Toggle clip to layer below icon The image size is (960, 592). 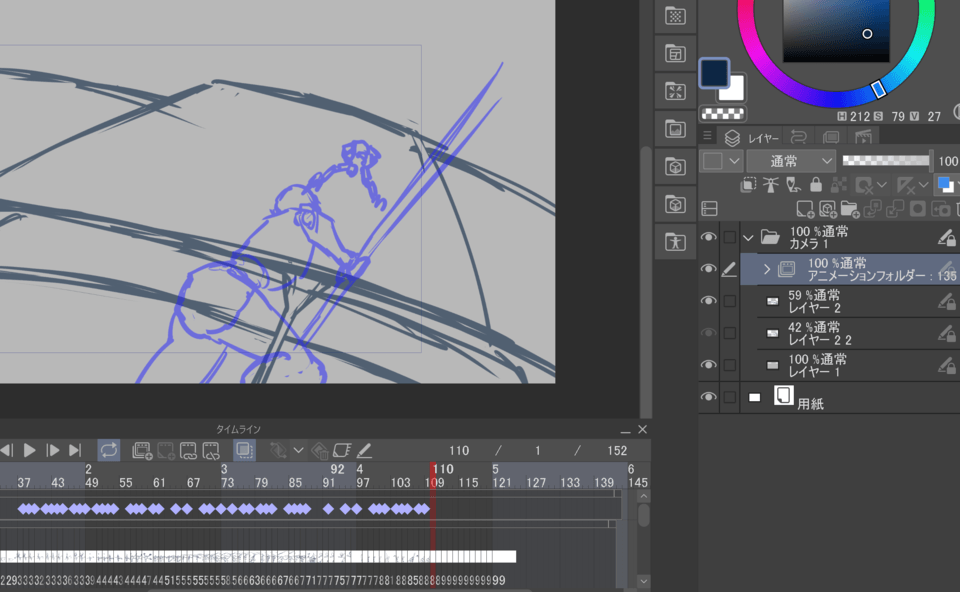(x=748, y=185)
